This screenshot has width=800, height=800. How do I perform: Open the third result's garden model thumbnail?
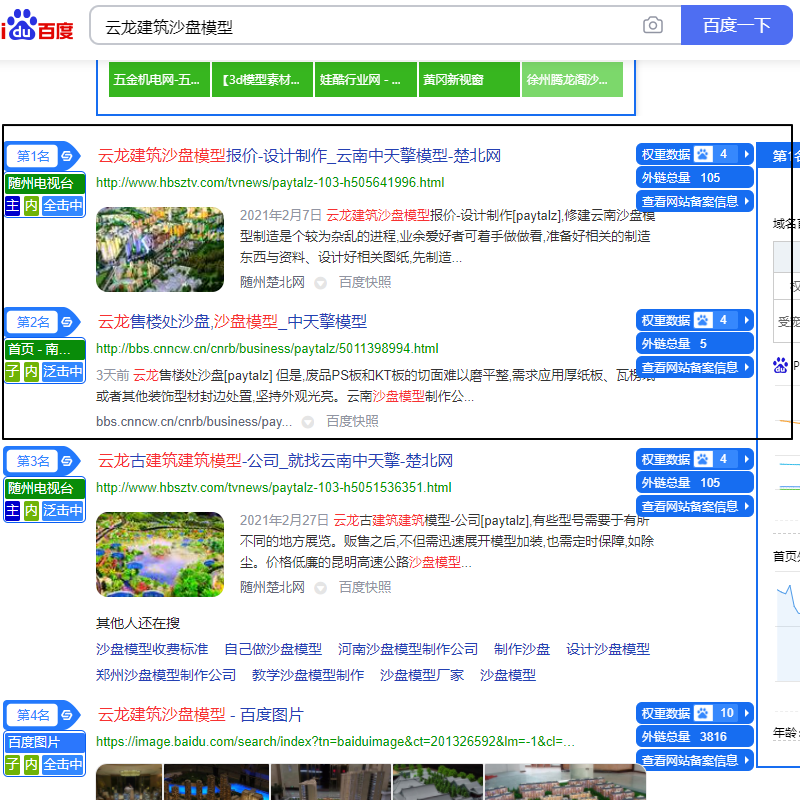tap(160, 554)
